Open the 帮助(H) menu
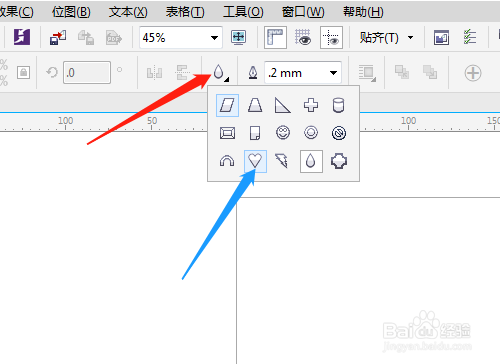500x364 pixels. coord(363,12)
